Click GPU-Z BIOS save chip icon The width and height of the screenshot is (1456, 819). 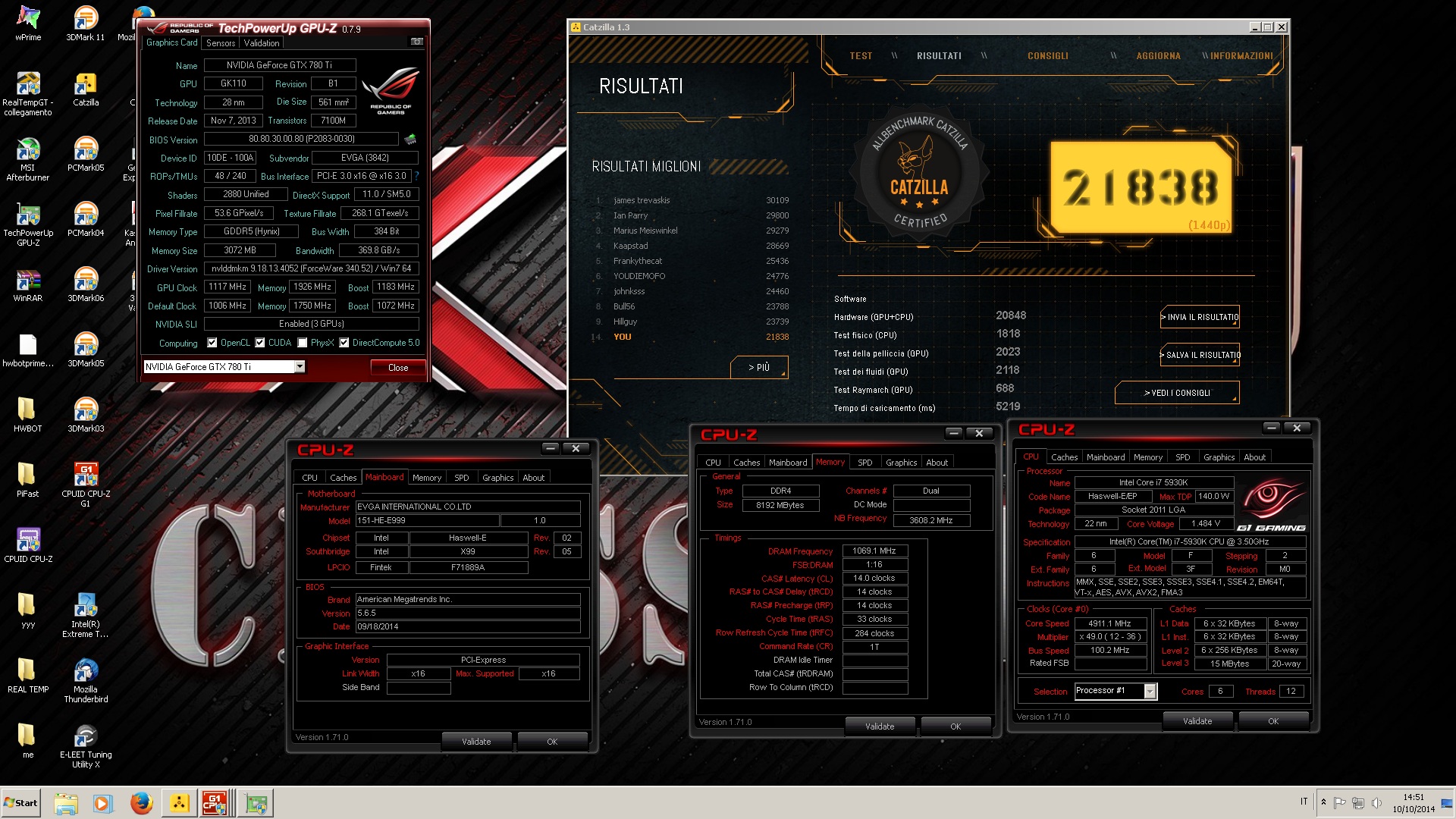[x=410, y=139]
